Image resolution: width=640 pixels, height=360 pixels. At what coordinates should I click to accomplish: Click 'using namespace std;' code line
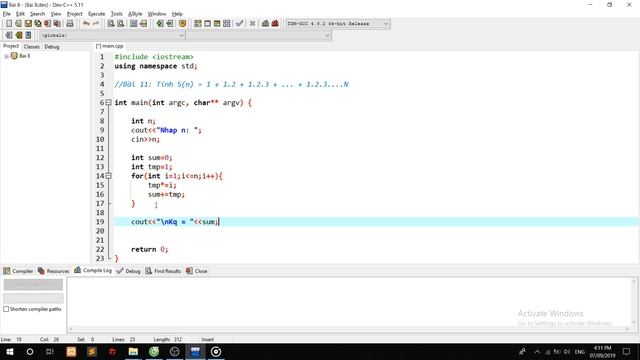(x=156, y=66)
